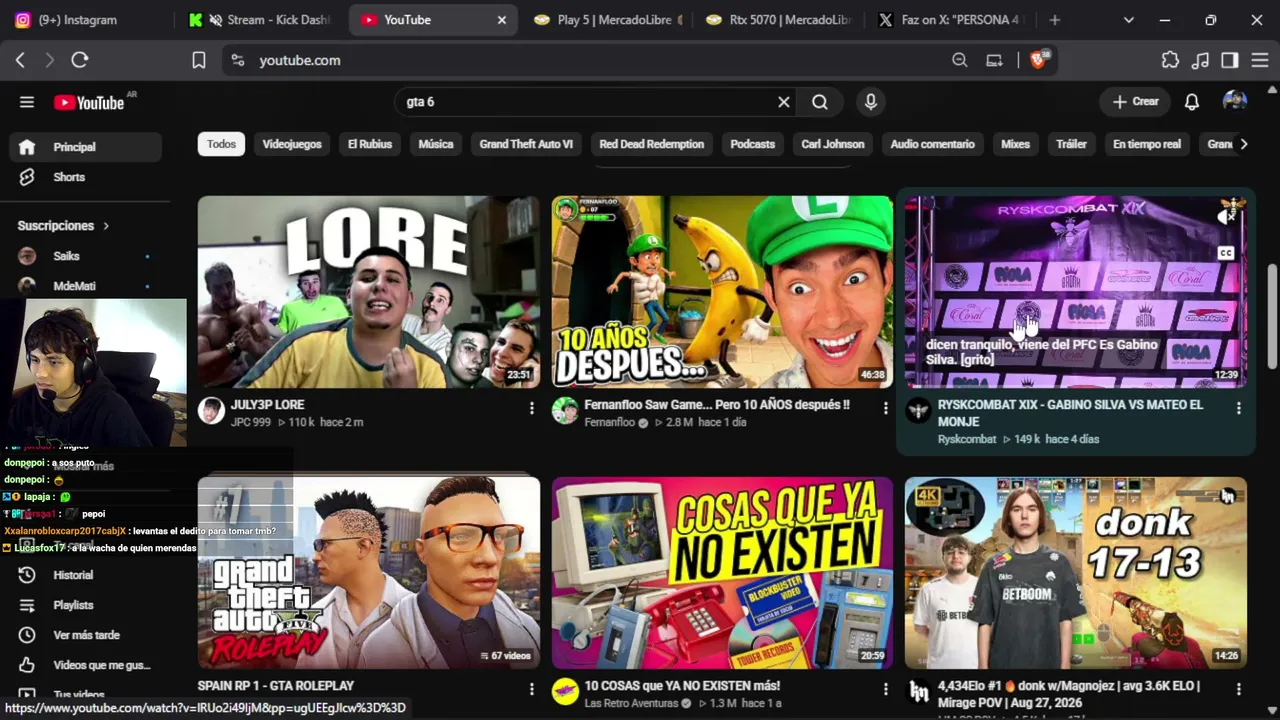Reload the YouTube page

(80, 60)
